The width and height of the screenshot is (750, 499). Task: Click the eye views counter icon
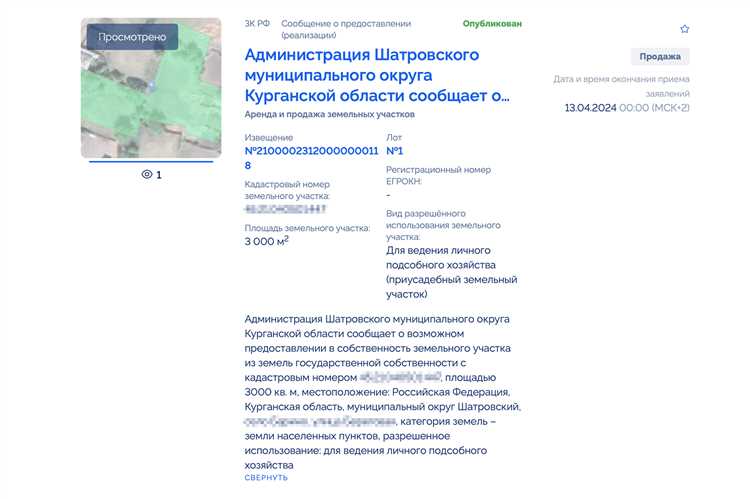pyautogui.click(x=147, y=175)
